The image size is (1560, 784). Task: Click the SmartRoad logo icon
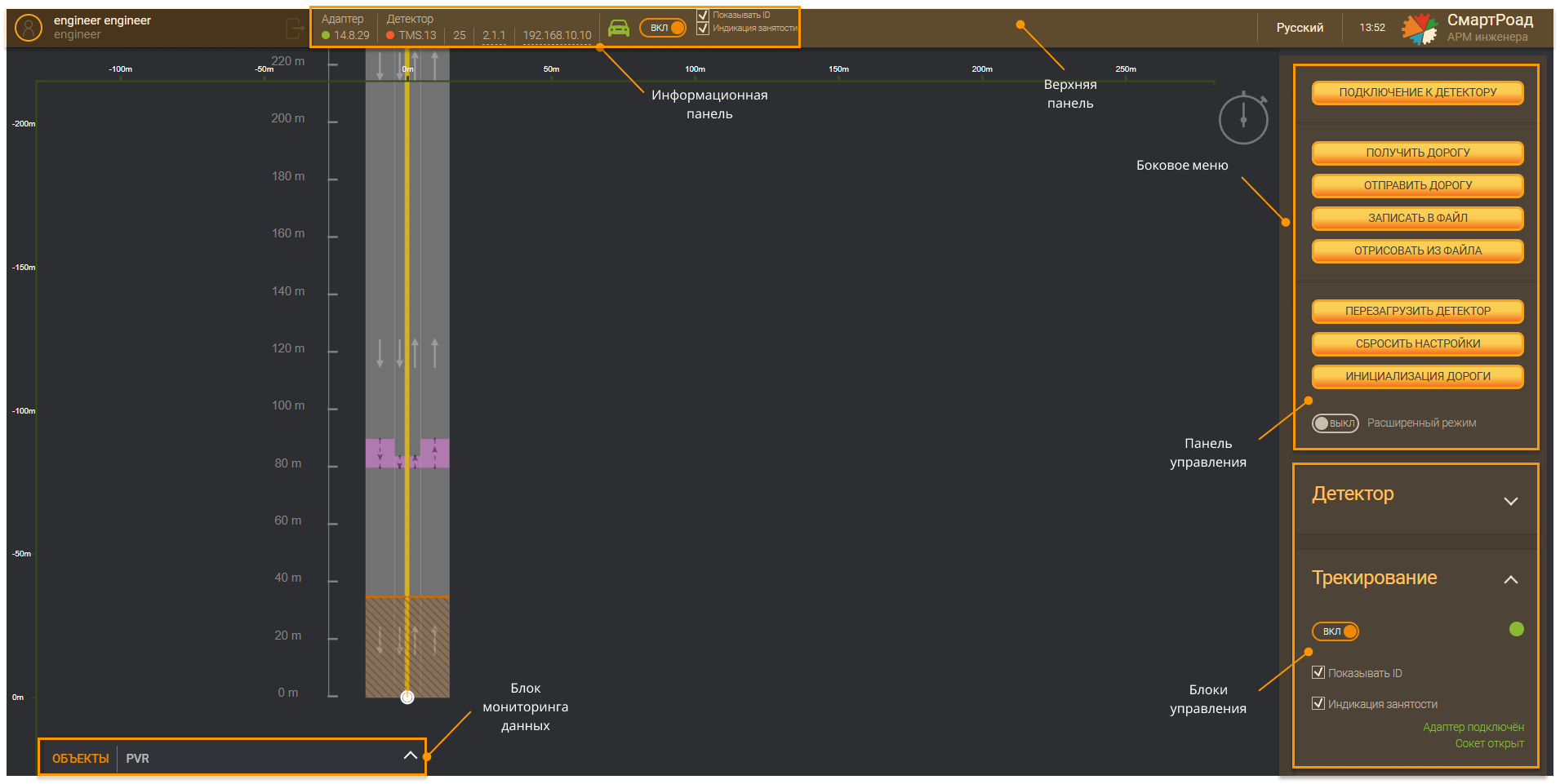(x=1420, y=29)
